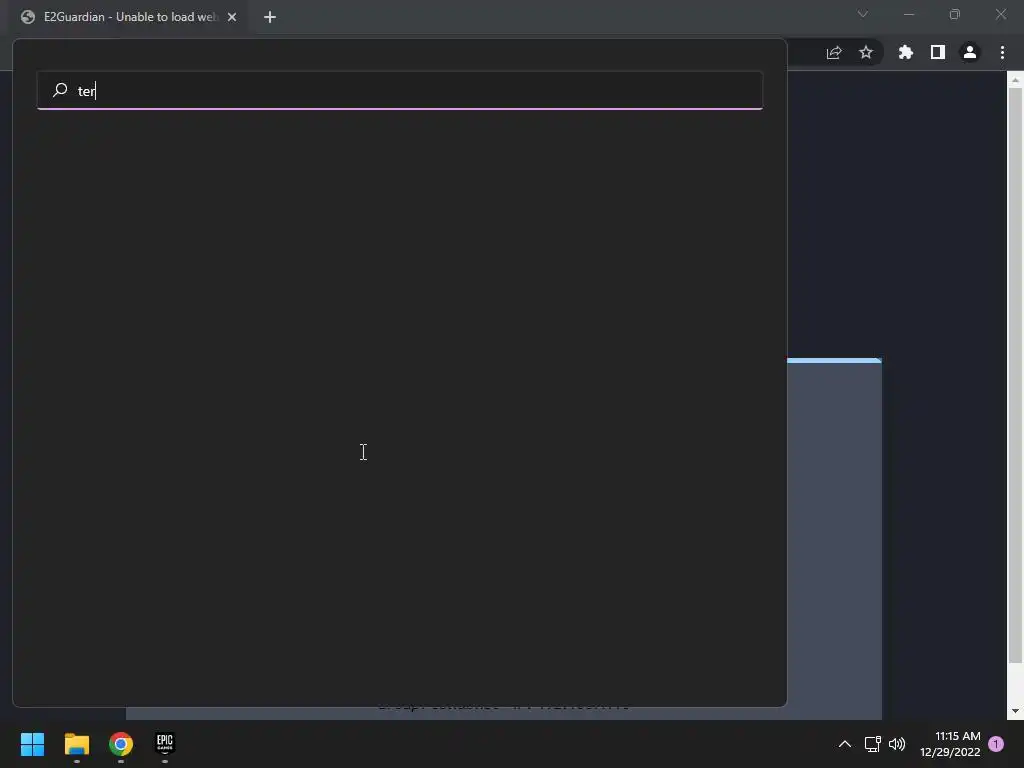
Task: Open the Chrome profile avatar
Action: point(970,52)
